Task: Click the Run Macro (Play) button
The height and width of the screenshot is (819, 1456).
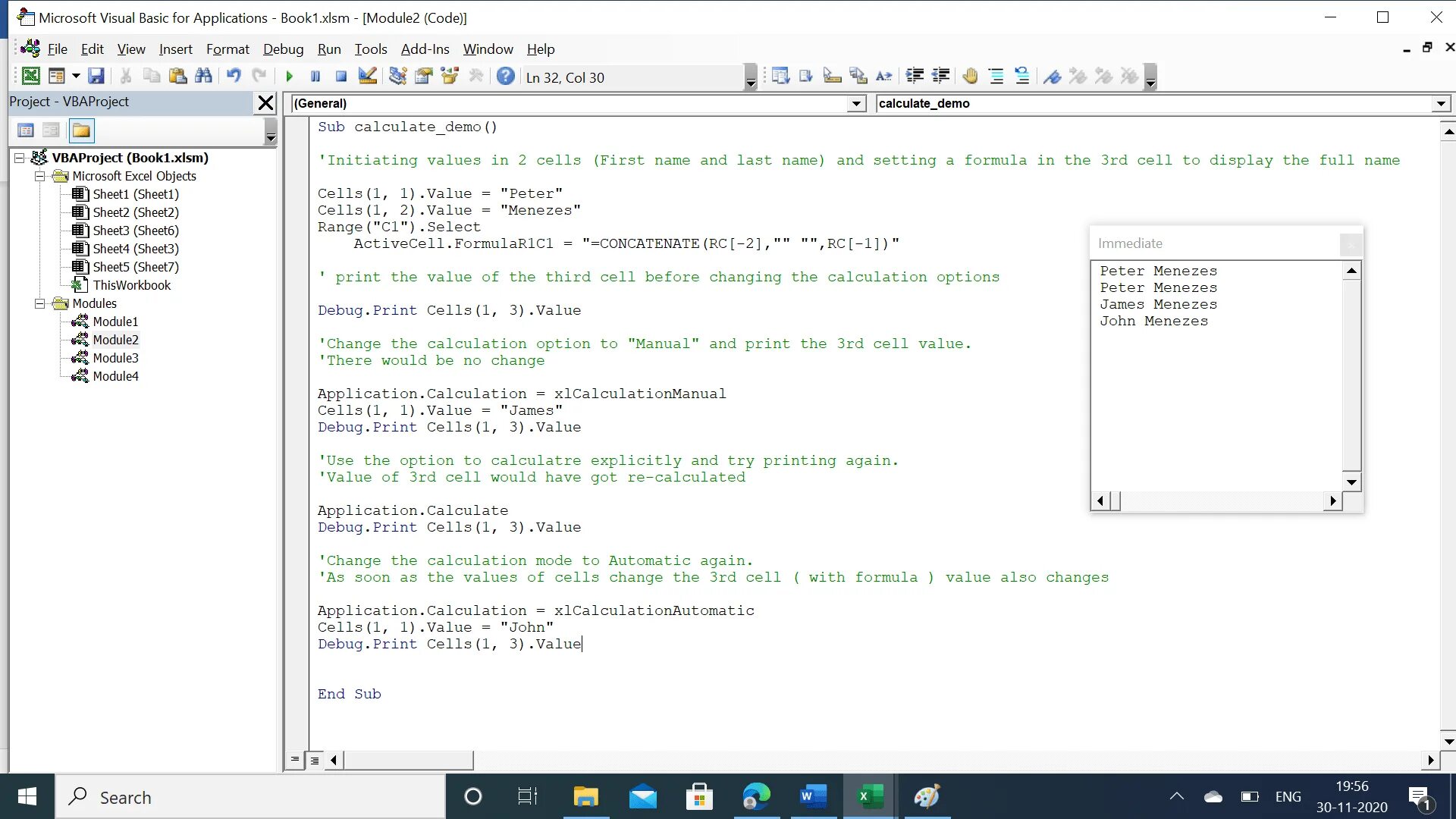Action: [x=289, y=76]
